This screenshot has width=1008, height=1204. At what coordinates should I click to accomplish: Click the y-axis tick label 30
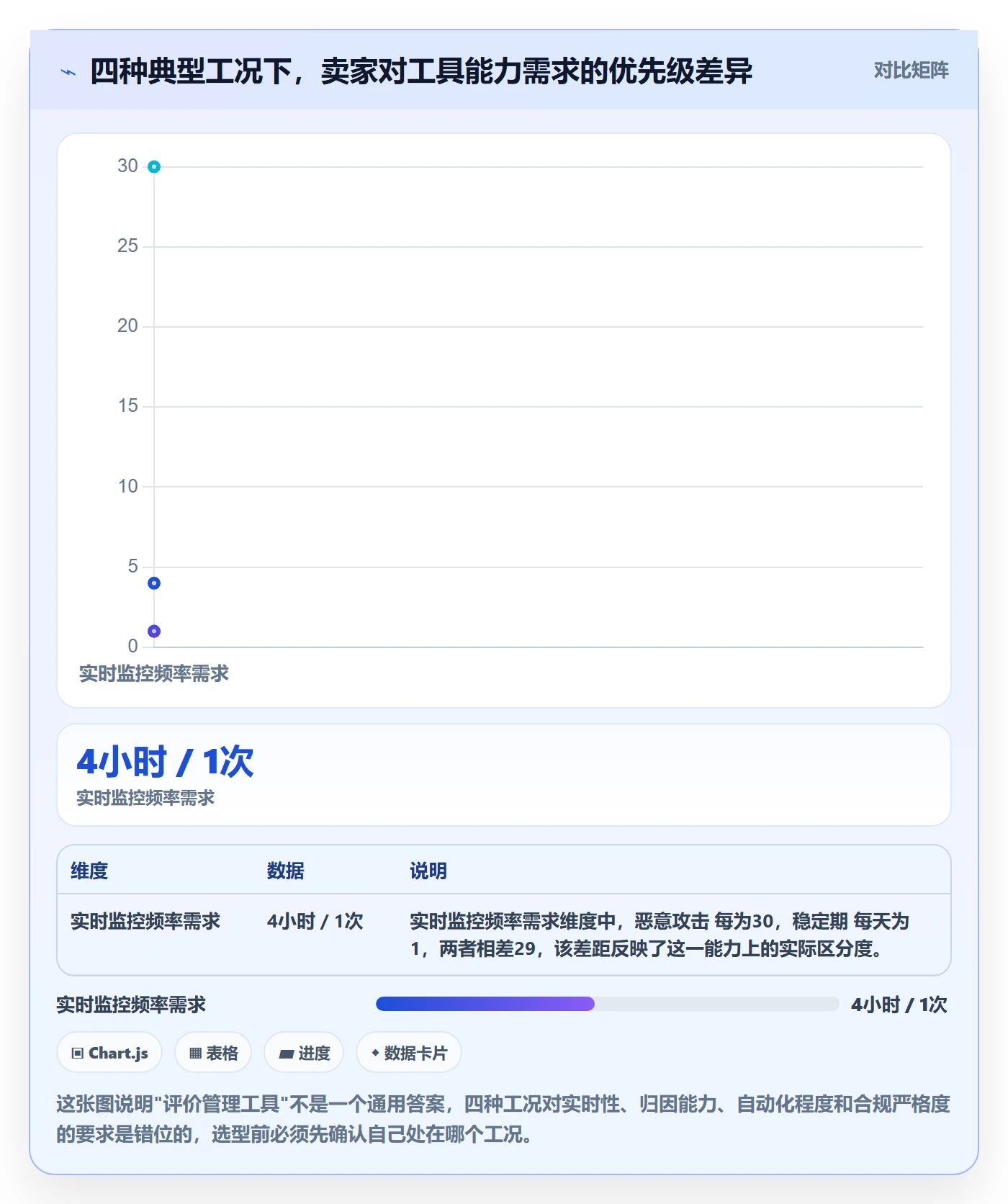[x=127, y=166]
